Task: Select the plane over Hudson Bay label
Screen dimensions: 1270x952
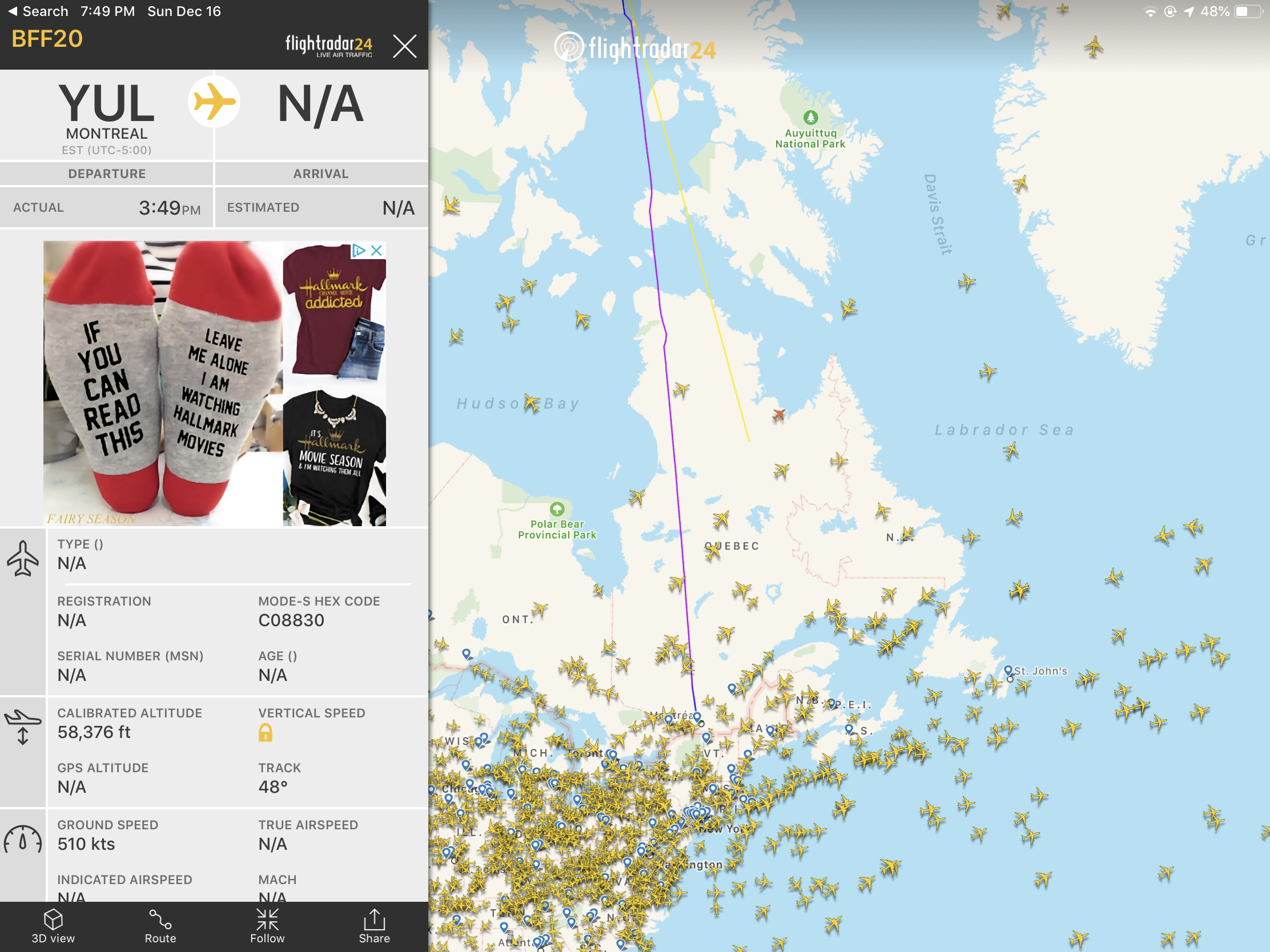Action: (x=532, y=403)
